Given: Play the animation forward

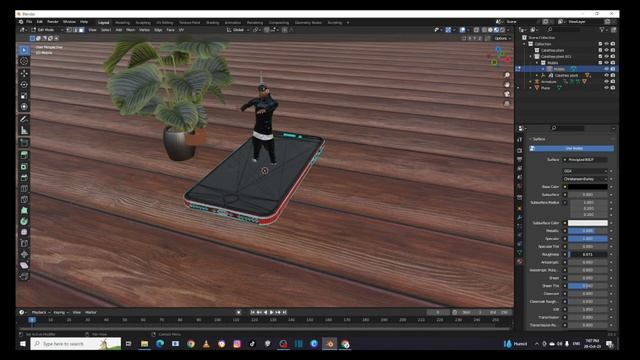Looking at the screenshot, I should coord(272,312).
